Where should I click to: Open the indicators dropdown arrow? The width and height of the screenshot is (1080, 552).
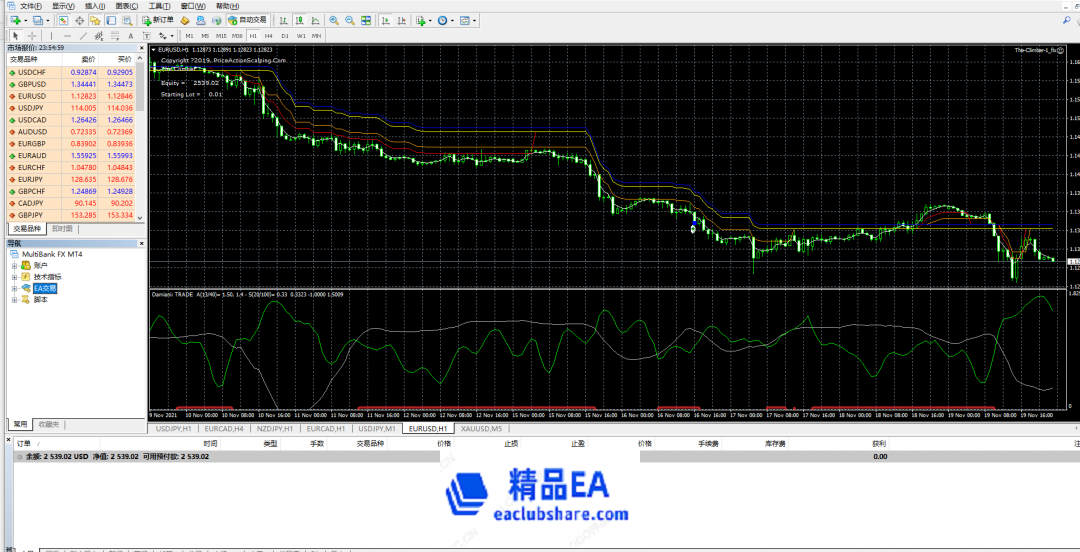pyautogui.click(x=430, y=21)
